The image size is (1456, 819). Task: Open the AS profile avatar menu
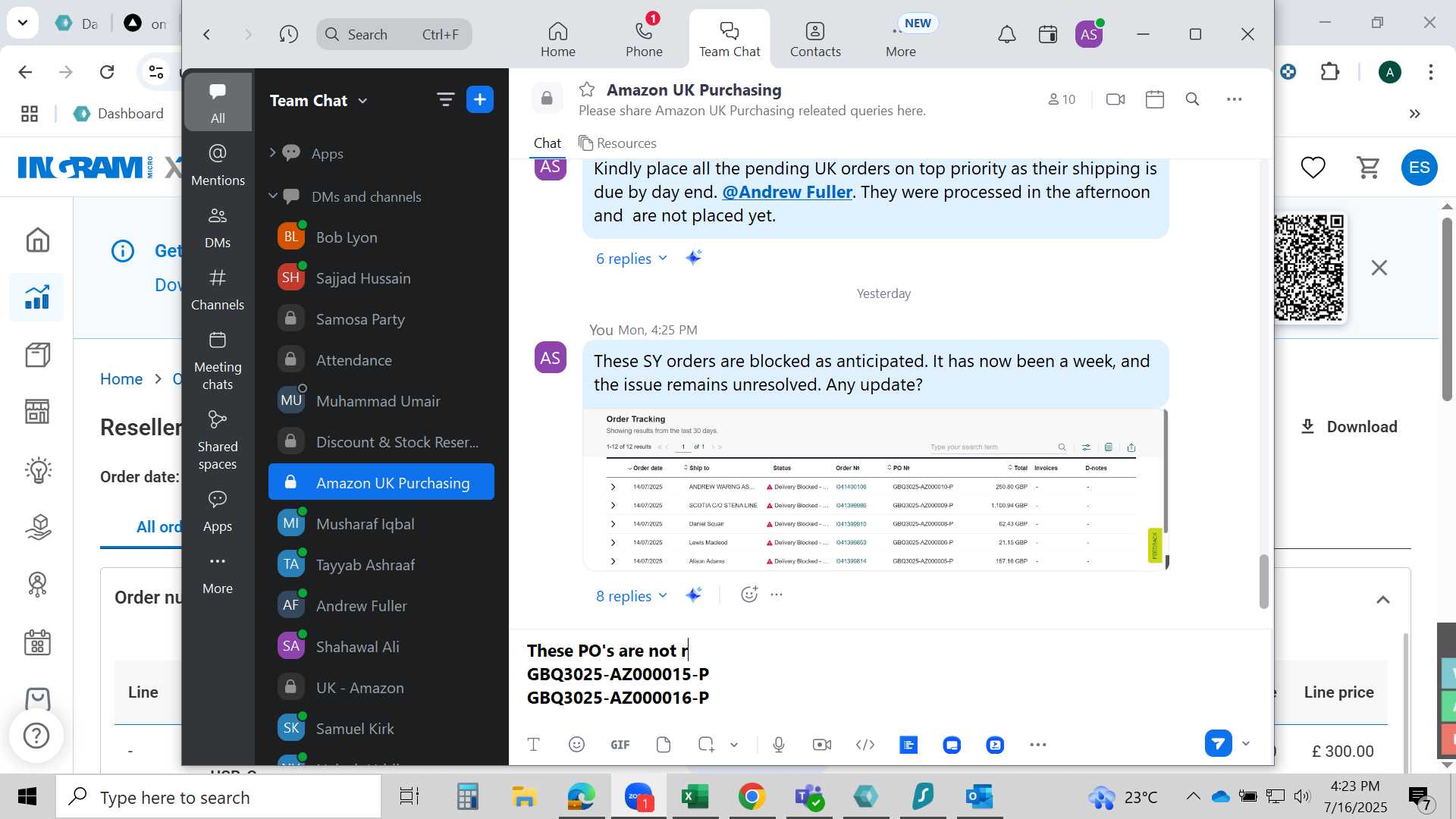coord(1089,34)
